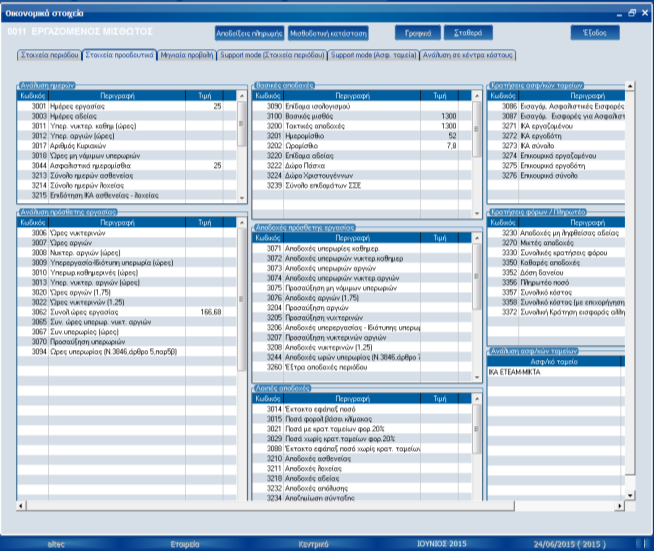Click the Έξοδος button
The image size is (654, 551).
(x=595, y=33)
